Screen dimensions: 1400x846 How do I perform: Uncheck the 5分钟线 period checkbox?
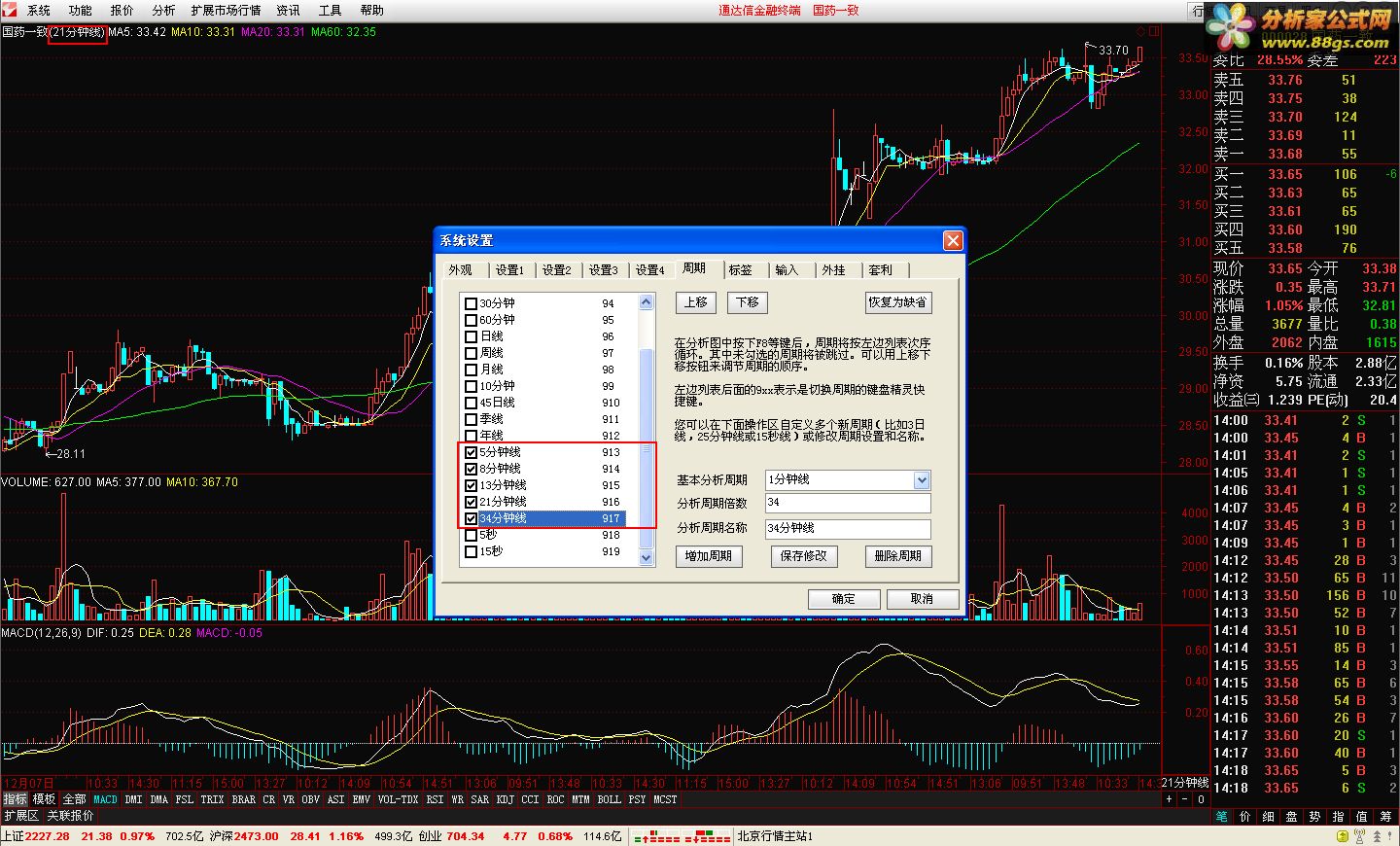471,452
